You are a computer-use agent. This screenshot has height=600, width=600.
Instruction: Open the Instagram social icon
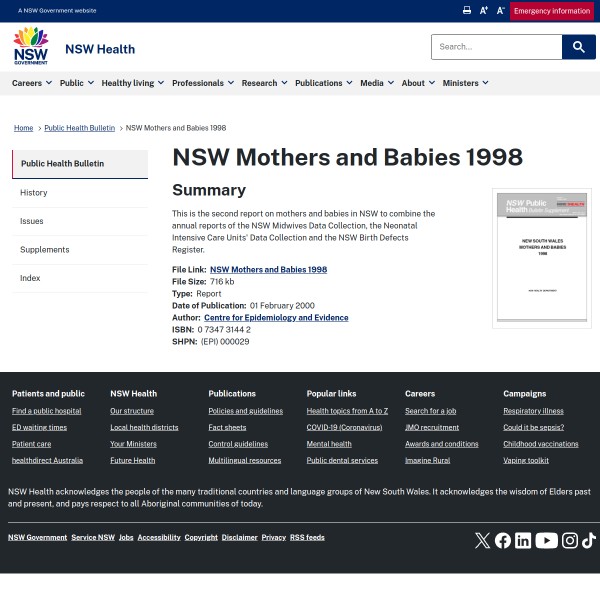[570, 540]
